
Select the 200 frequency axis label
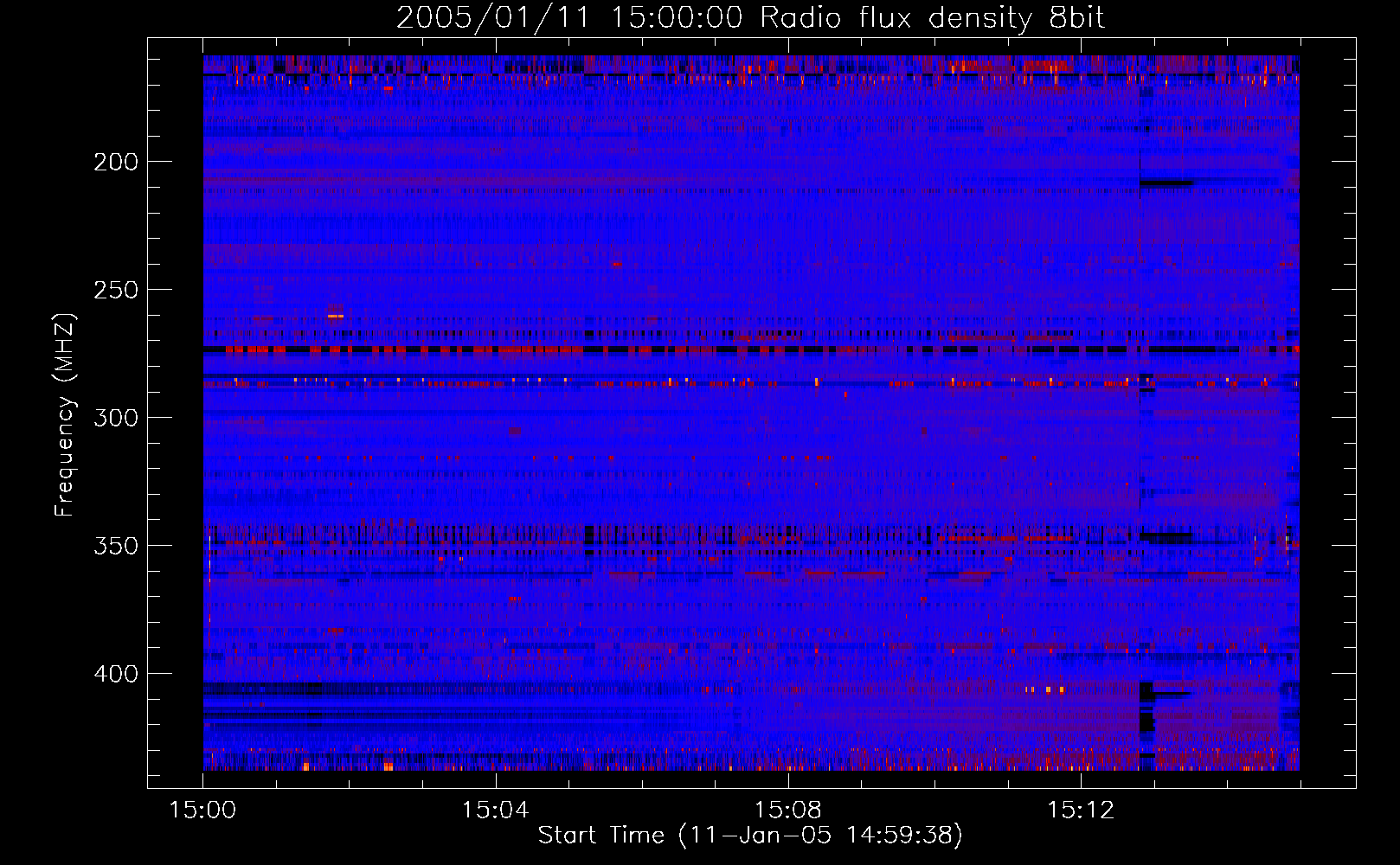point(116,162)
